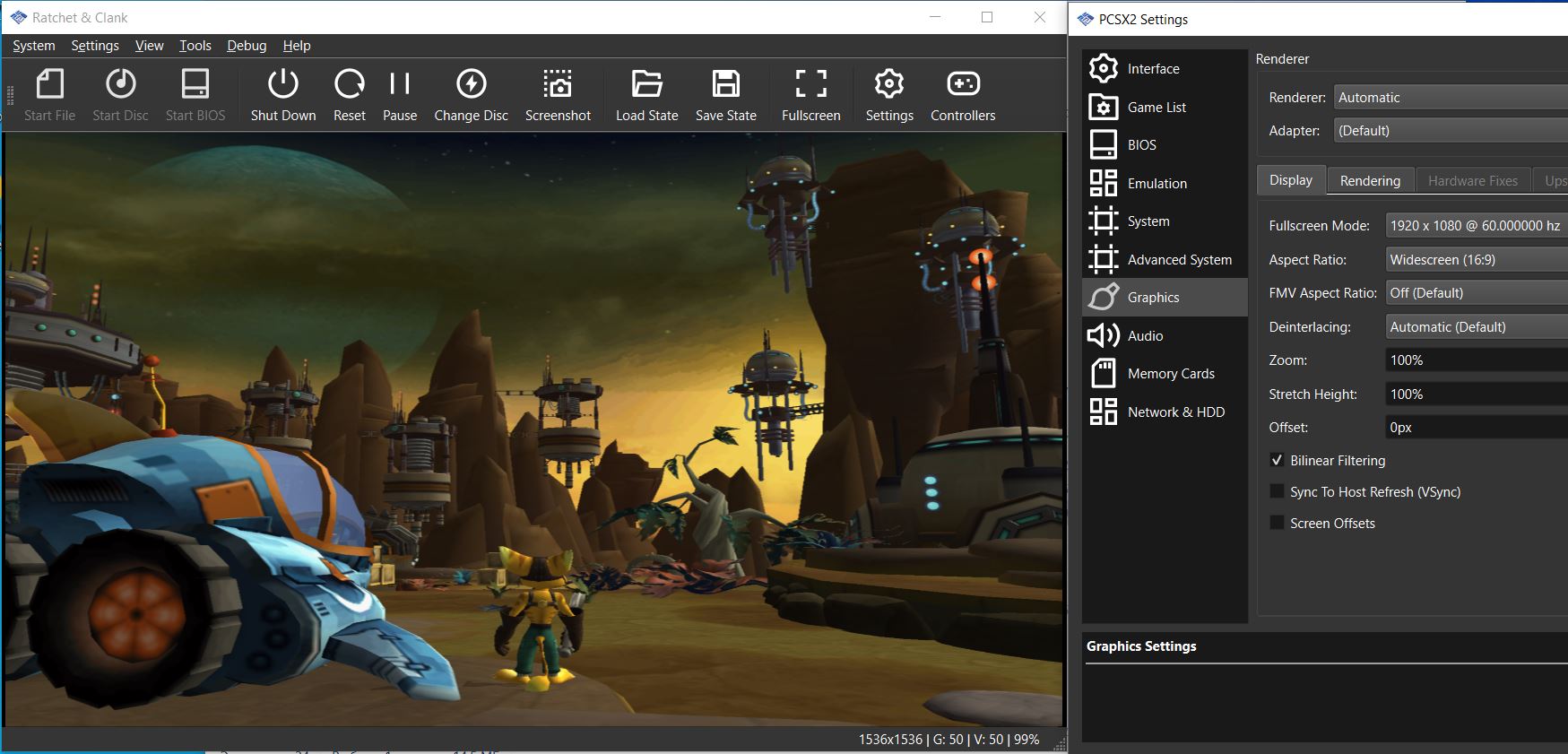Switch to the Display tab
The width and height of the screenshot is (1568, 754).
[1291, 179]
